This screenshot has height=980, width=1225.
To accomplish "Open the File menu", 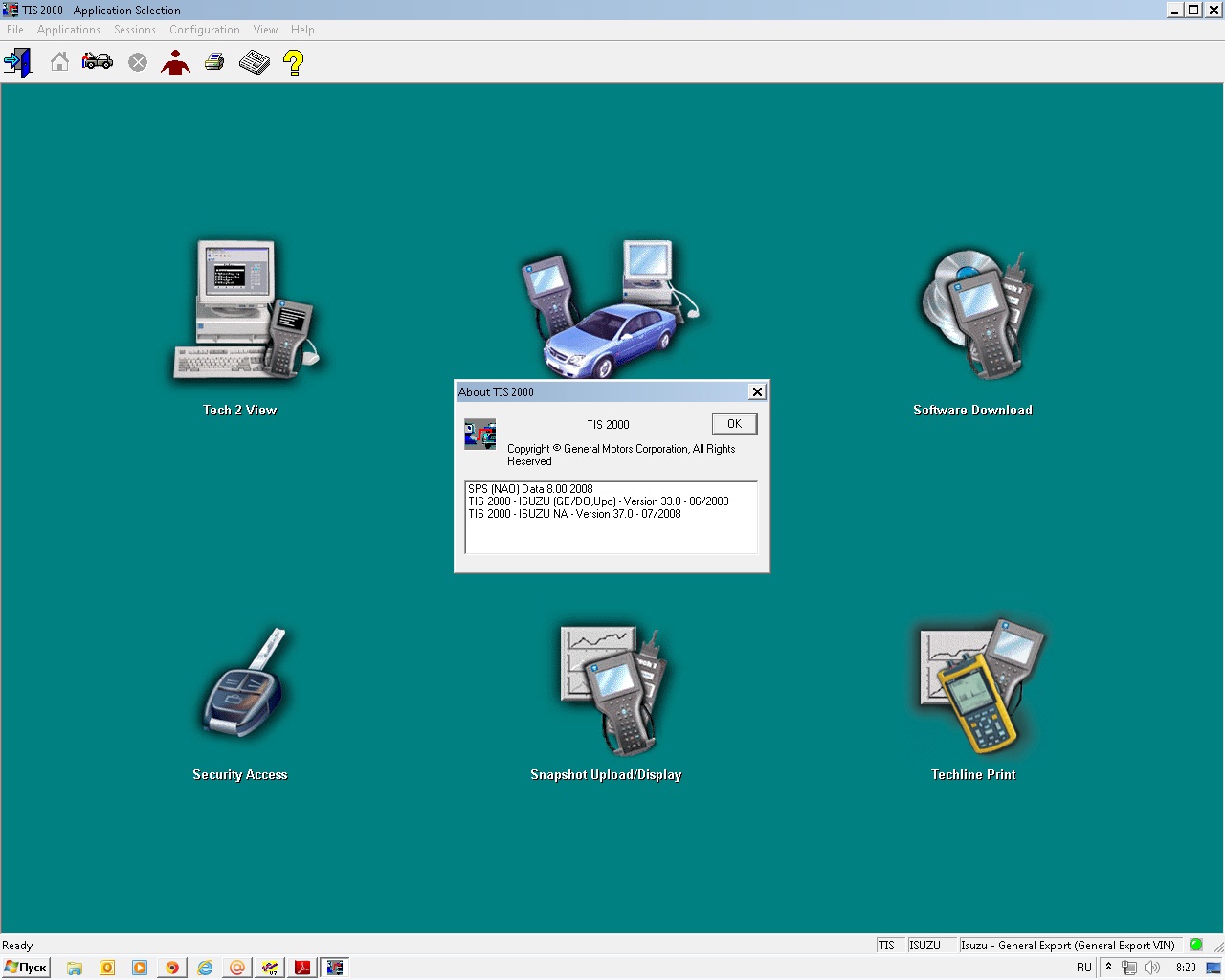I will pos(15,30).
